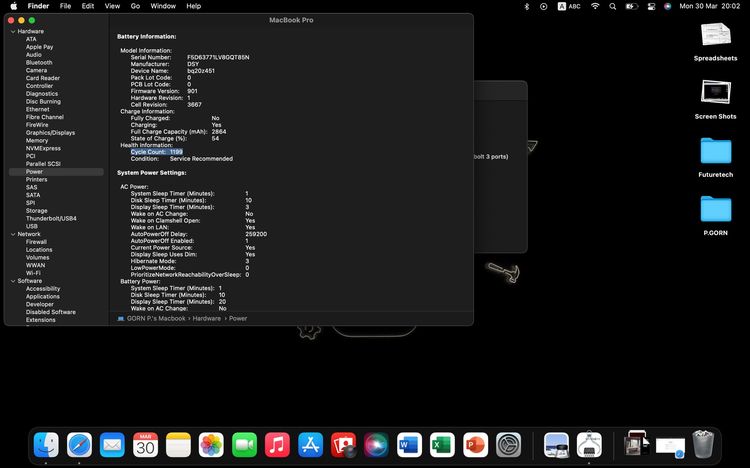Open FaceTime from the Dock

click(x=244, y=445)
